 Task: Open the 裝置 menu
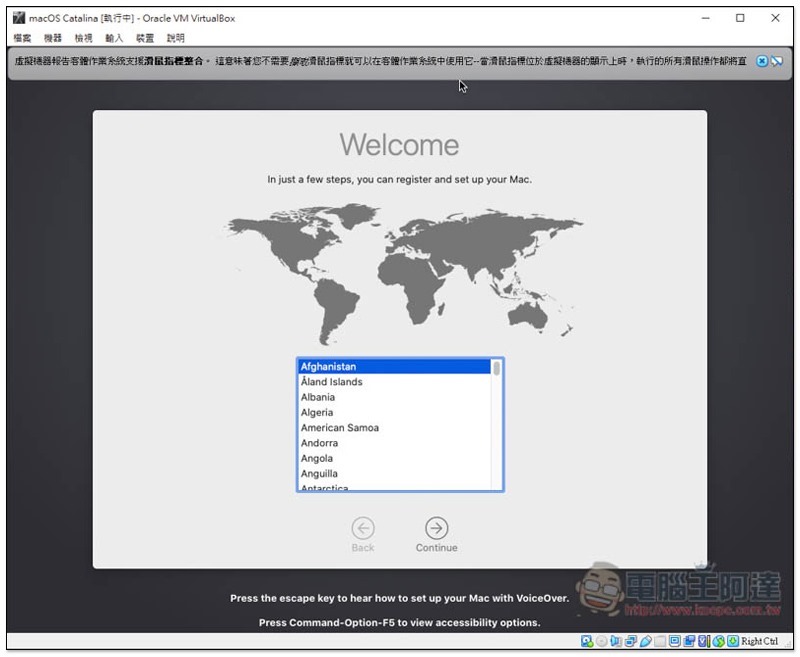pos(145,38)
